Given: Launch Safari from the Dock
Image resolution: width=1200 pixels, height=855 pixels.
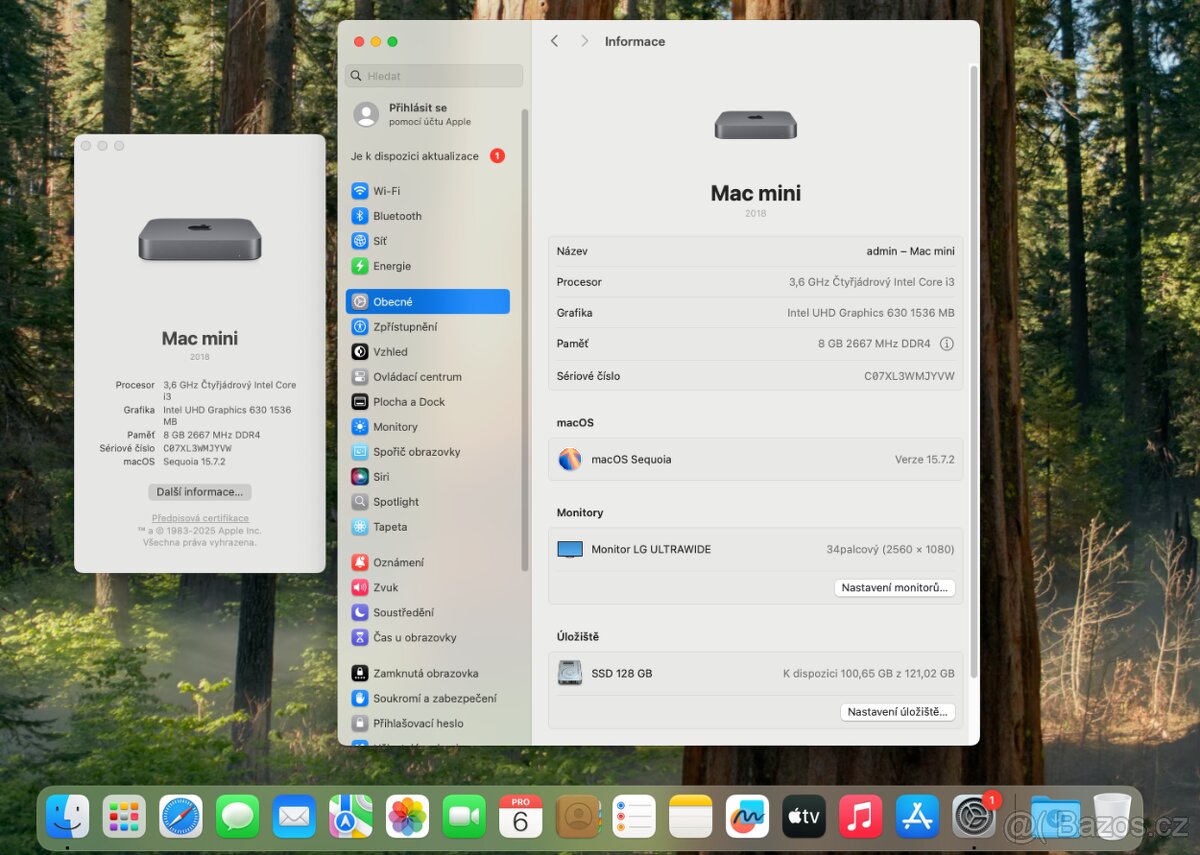Looking at the screenshot, I should pos(180,816).
